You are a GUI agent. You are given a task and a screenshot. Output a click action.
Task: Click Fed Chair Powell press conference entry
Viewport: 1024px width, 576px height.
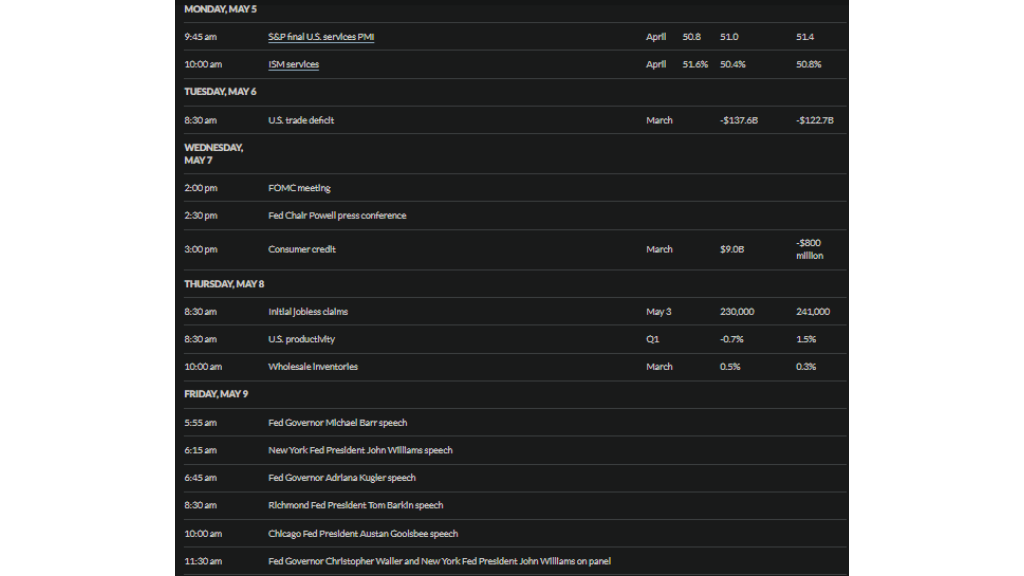coord(337,216)
